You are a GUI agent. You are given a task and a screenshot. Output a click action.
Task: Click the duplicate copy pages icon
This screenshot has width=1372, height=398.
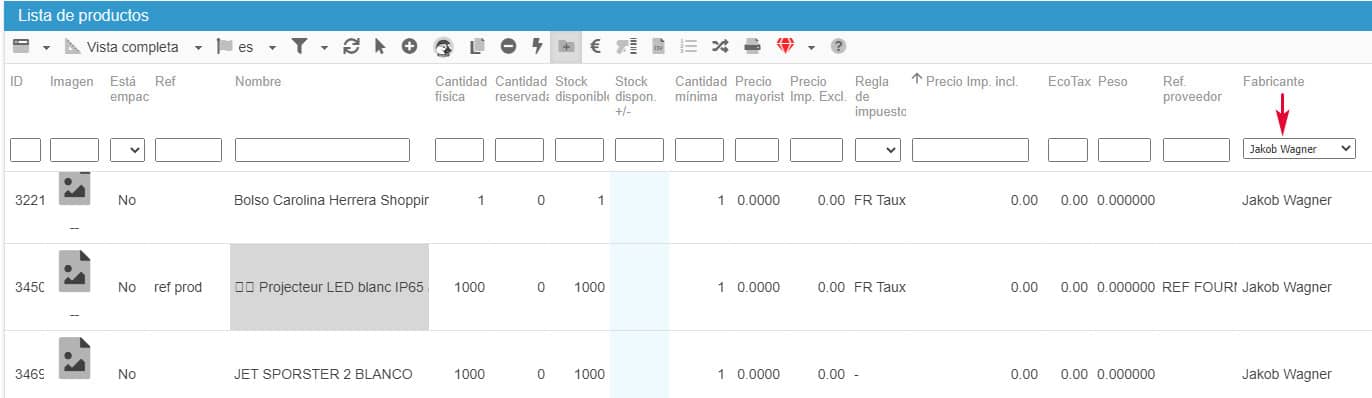tap(477, 46)
